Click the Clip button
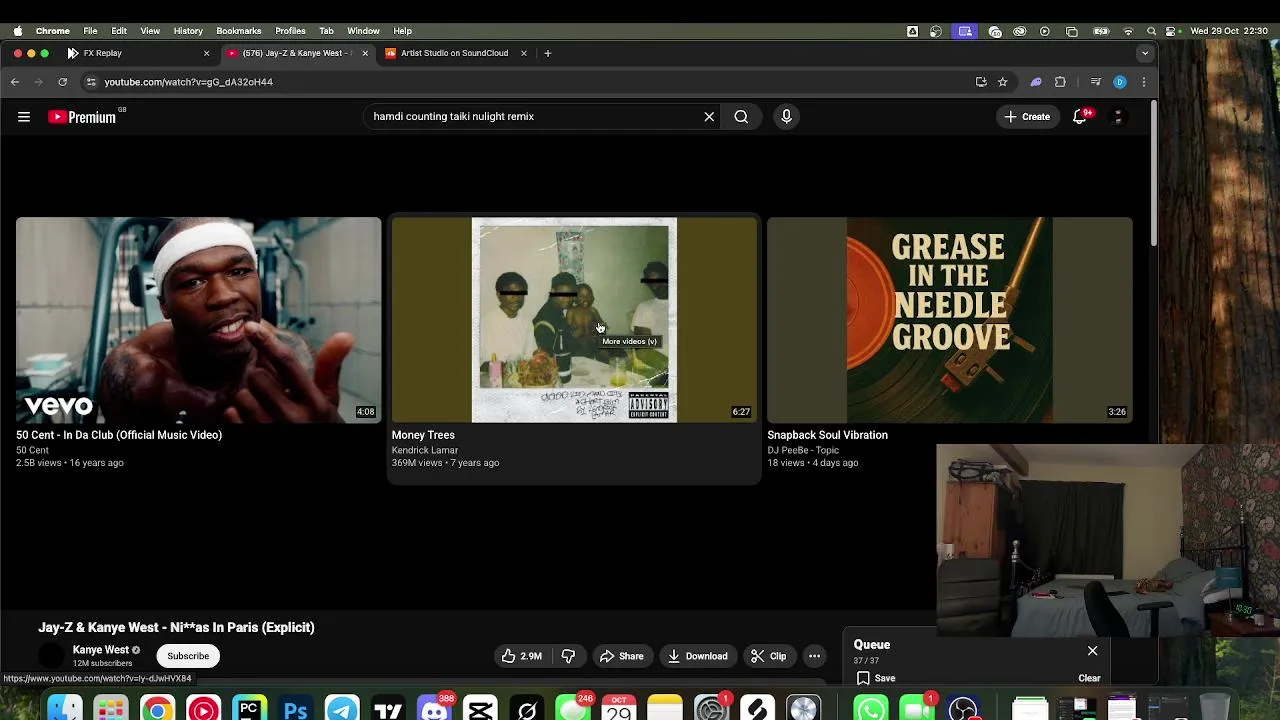The height and width of the screenshot is (720, 1280). [768, 656]
